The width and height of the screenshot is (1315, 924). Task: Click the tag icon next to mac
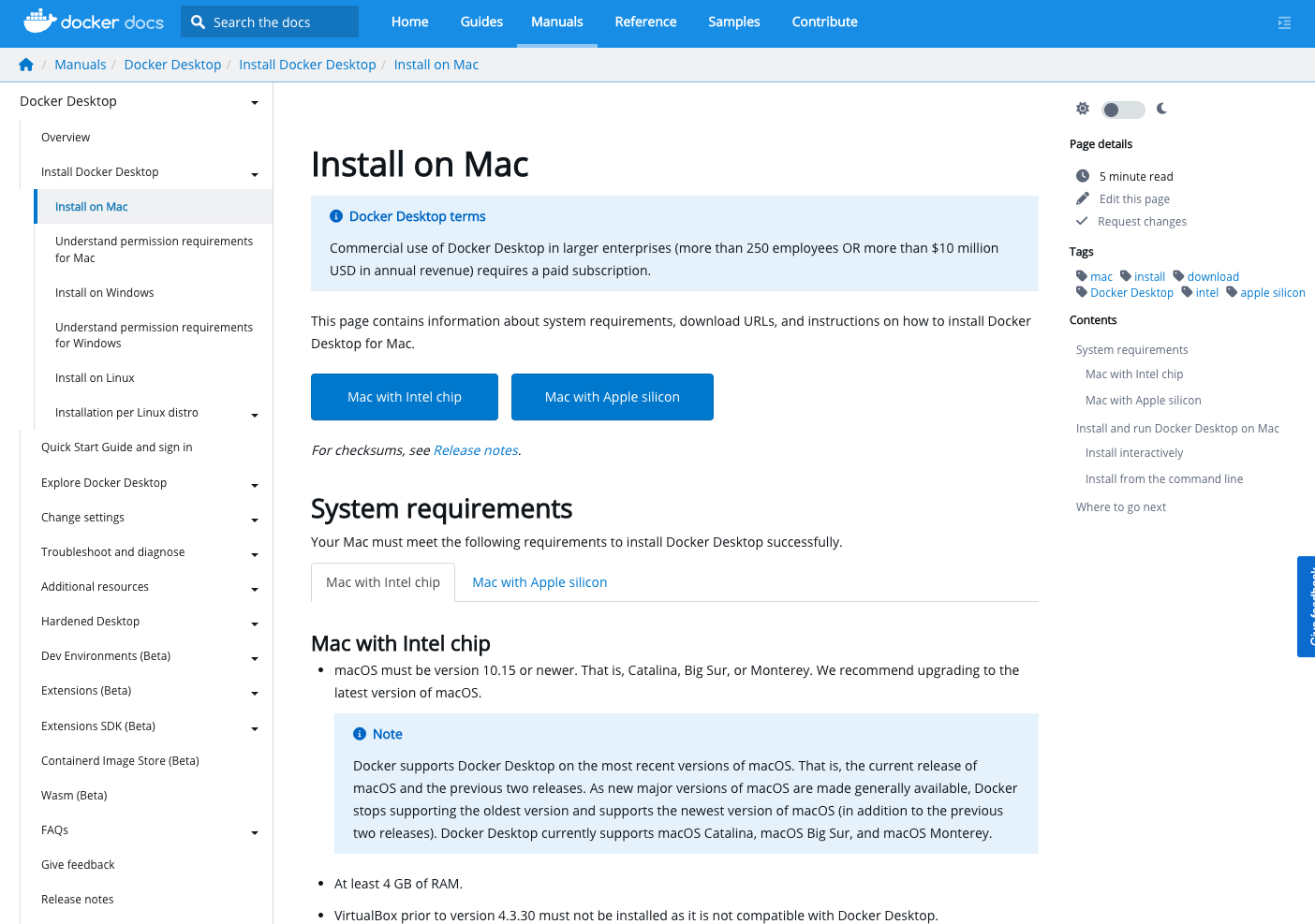[1082, 276]
